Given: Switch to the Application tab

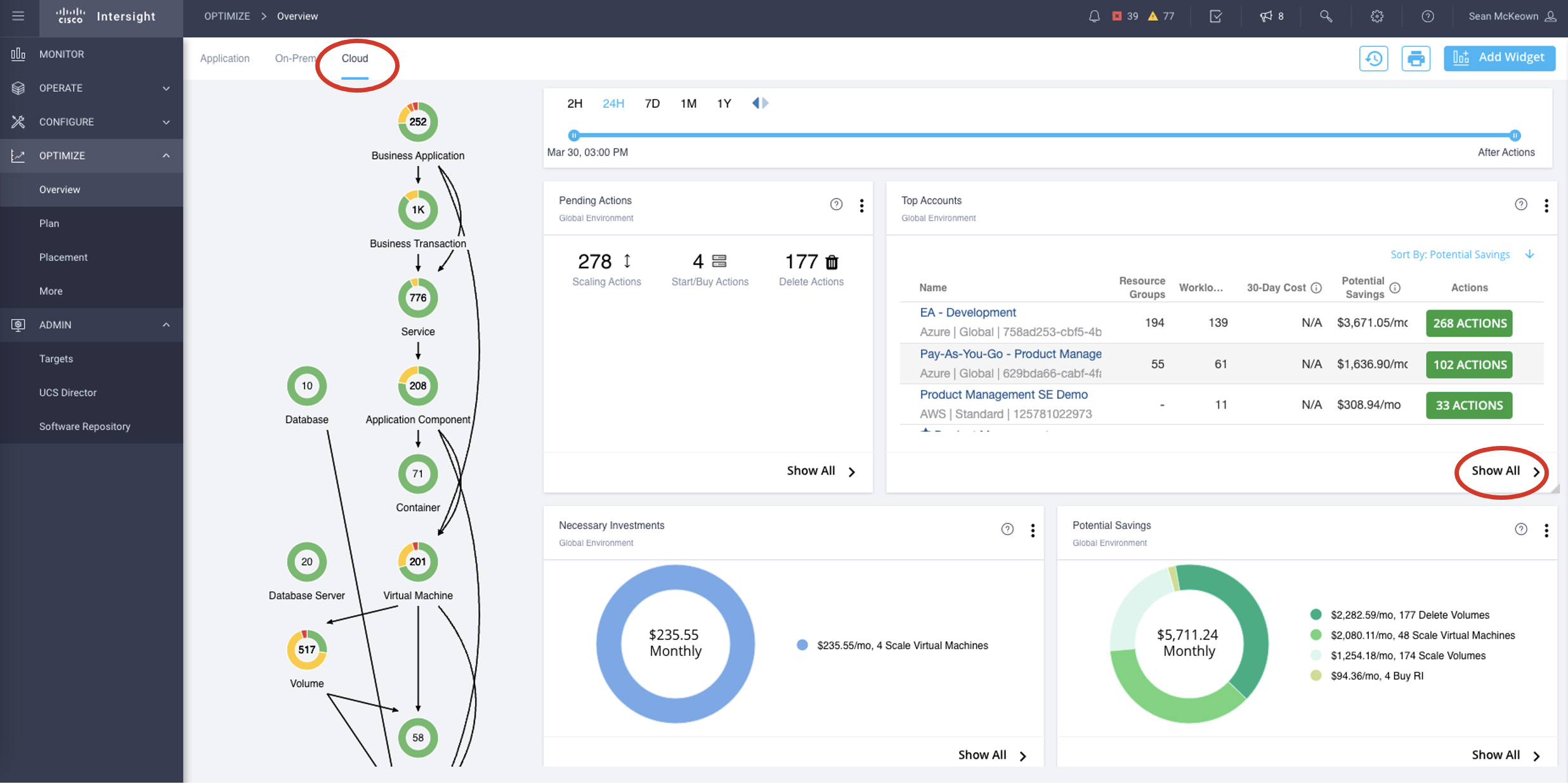Looking at the screenshot, I should click(x=225, y=58).
